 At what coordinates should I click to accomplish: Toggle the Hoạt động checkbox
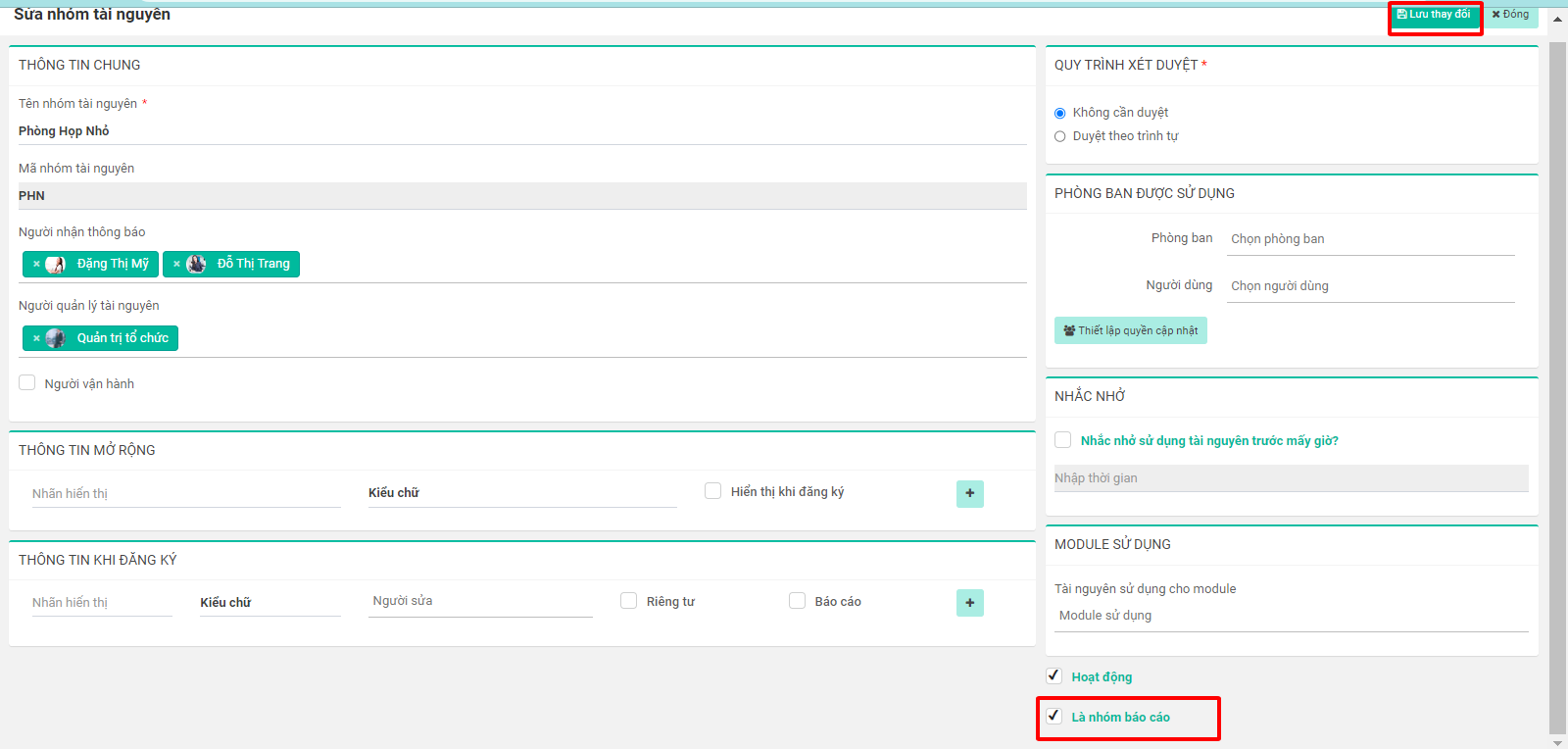[x=1053, y=675]
